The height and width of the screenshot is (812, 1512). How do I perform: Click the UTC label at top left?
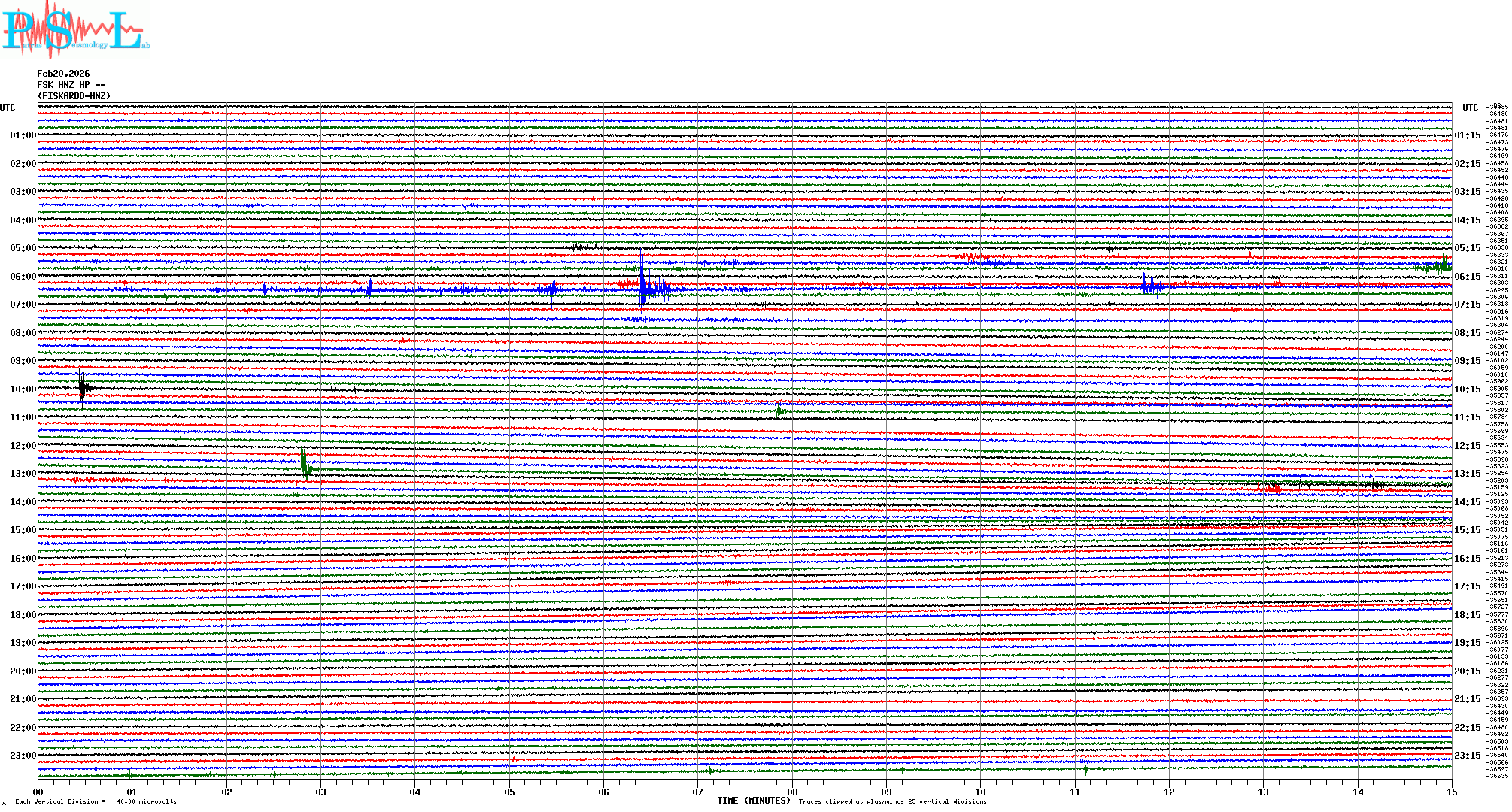click(x=8, y=108)
